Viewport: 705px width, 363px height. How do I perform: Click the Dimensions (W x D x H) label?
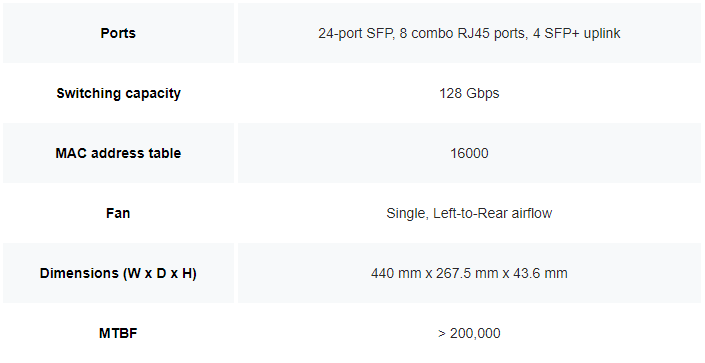point(118,273)
